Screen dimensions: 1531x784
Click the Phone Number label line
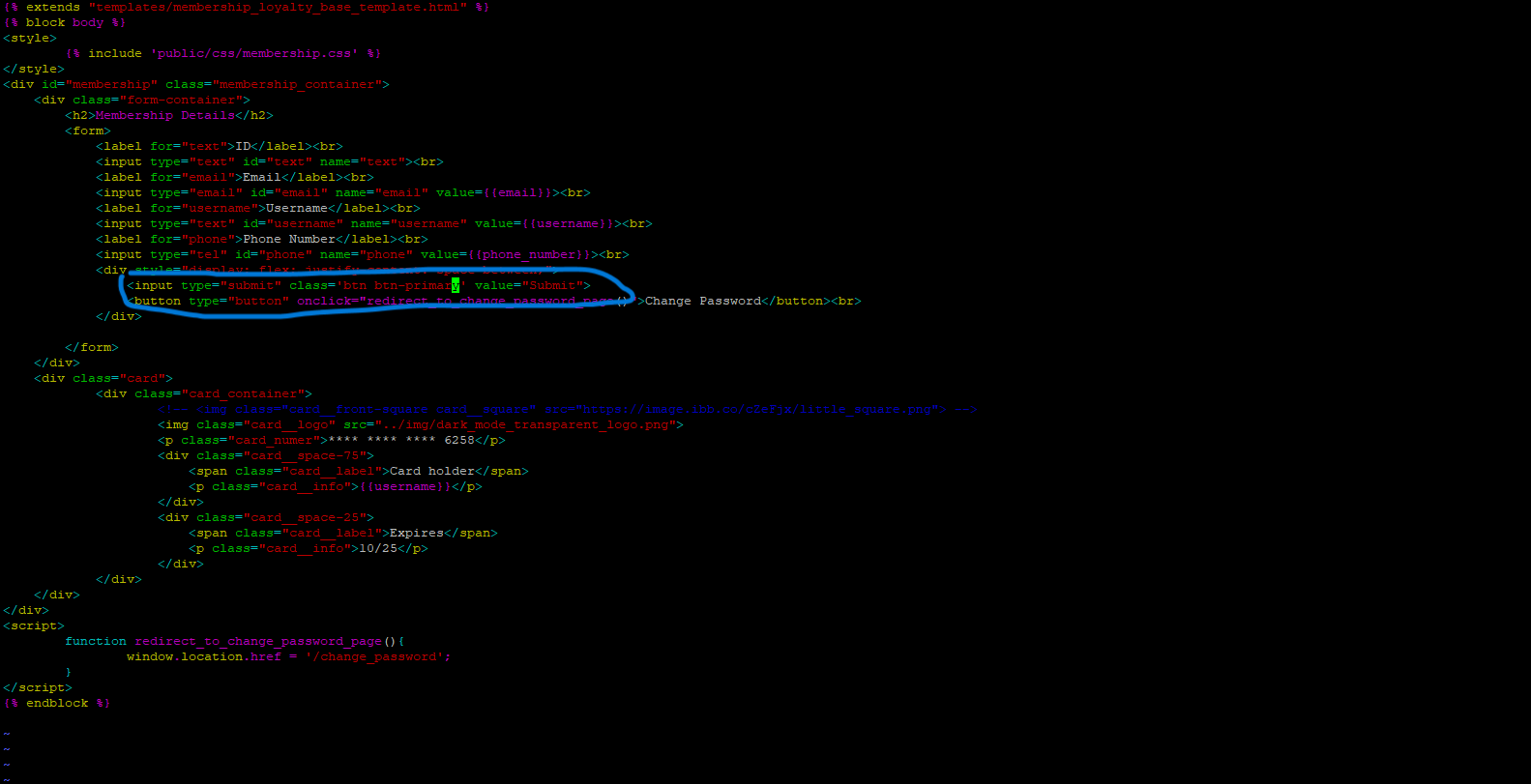click(262, 239)
